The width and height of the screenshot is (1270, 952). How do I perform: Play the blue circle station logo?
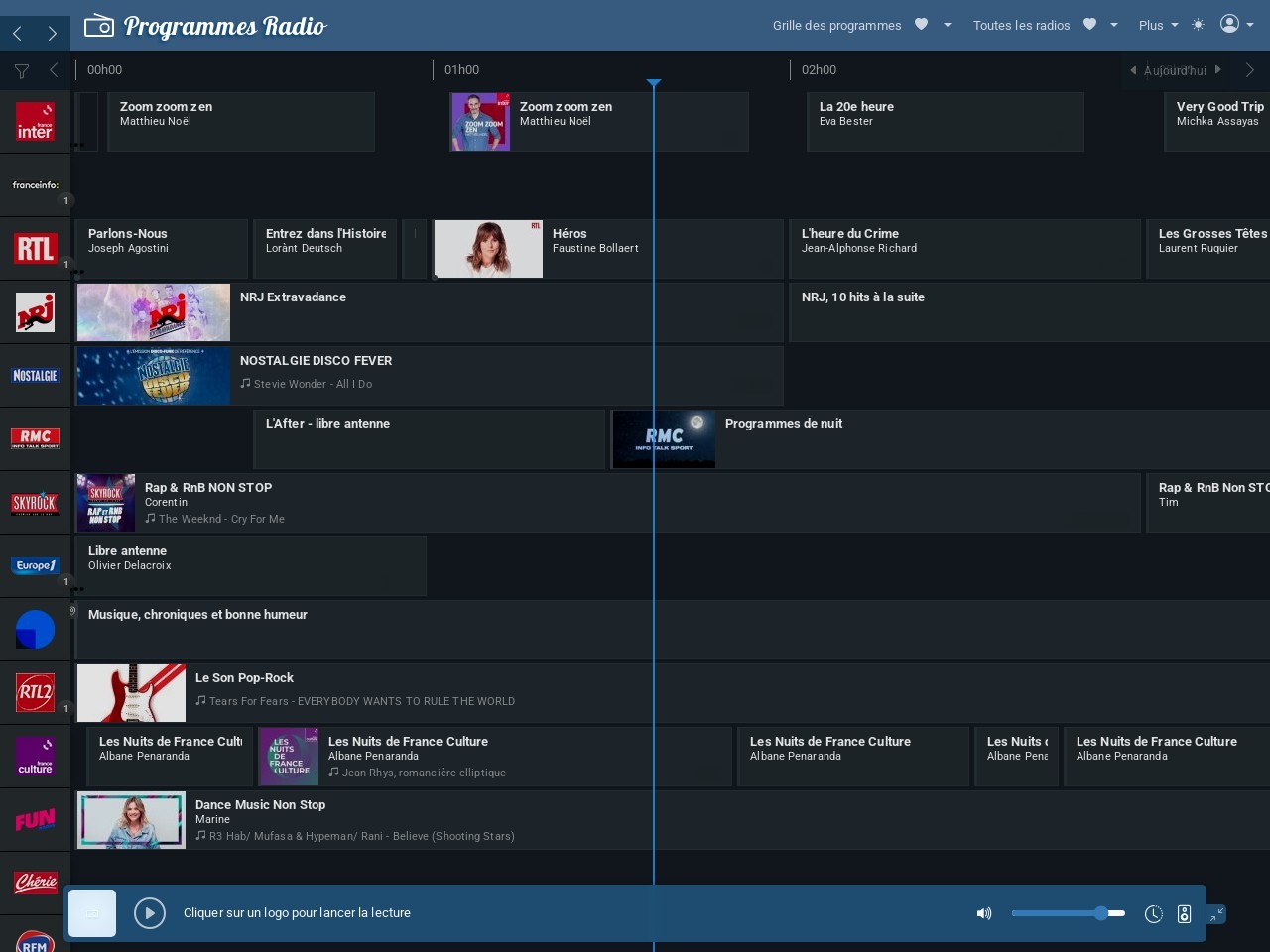[35, 630]
